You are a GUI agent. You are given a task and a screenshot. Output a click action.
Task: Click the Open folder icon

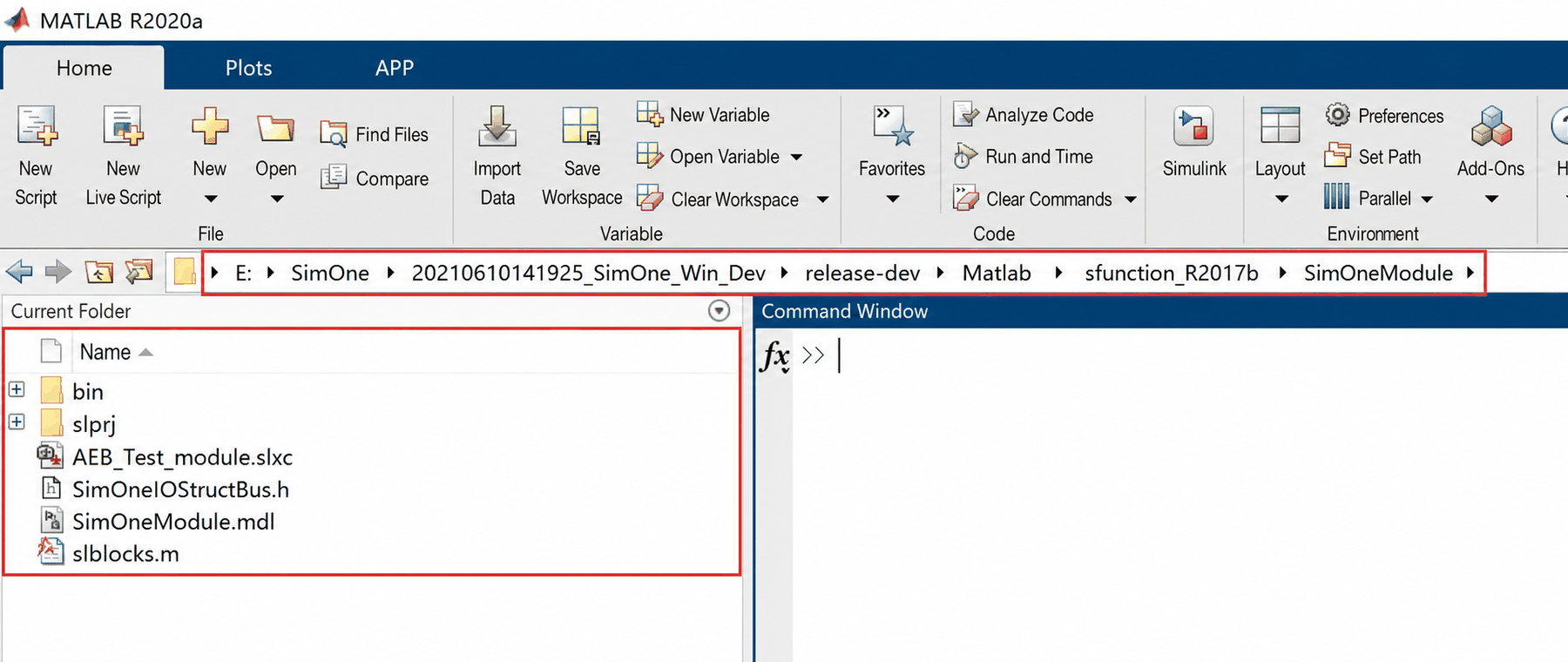point(275,129)
